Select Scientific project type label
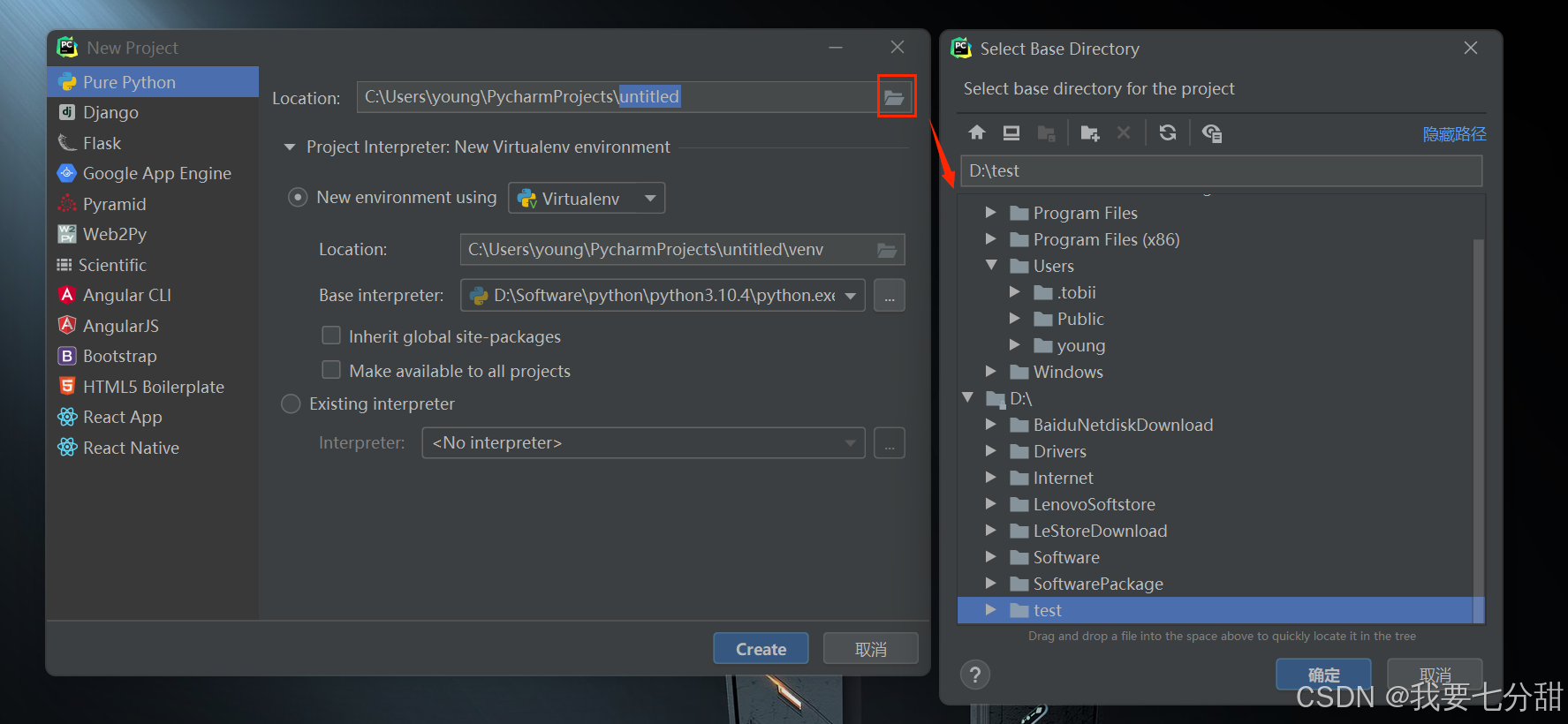This screenshot has height=724, width=1568. click(x=112, y=265)
